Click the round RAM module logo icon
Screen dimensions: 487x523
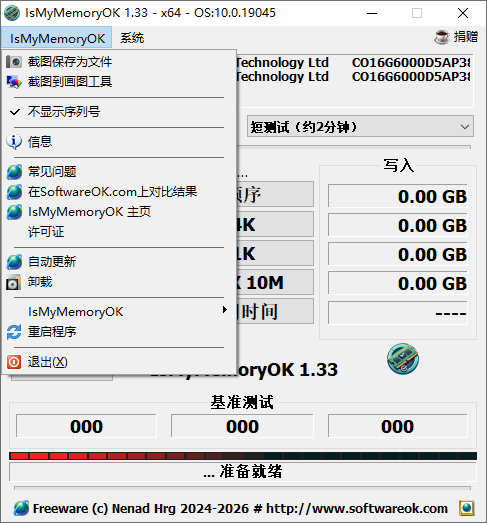(403, 359)
